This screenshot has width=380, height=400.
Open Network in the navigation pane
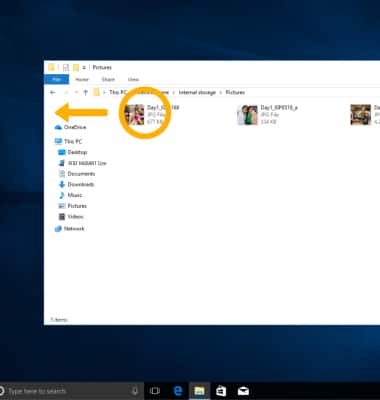coord(70,229)
